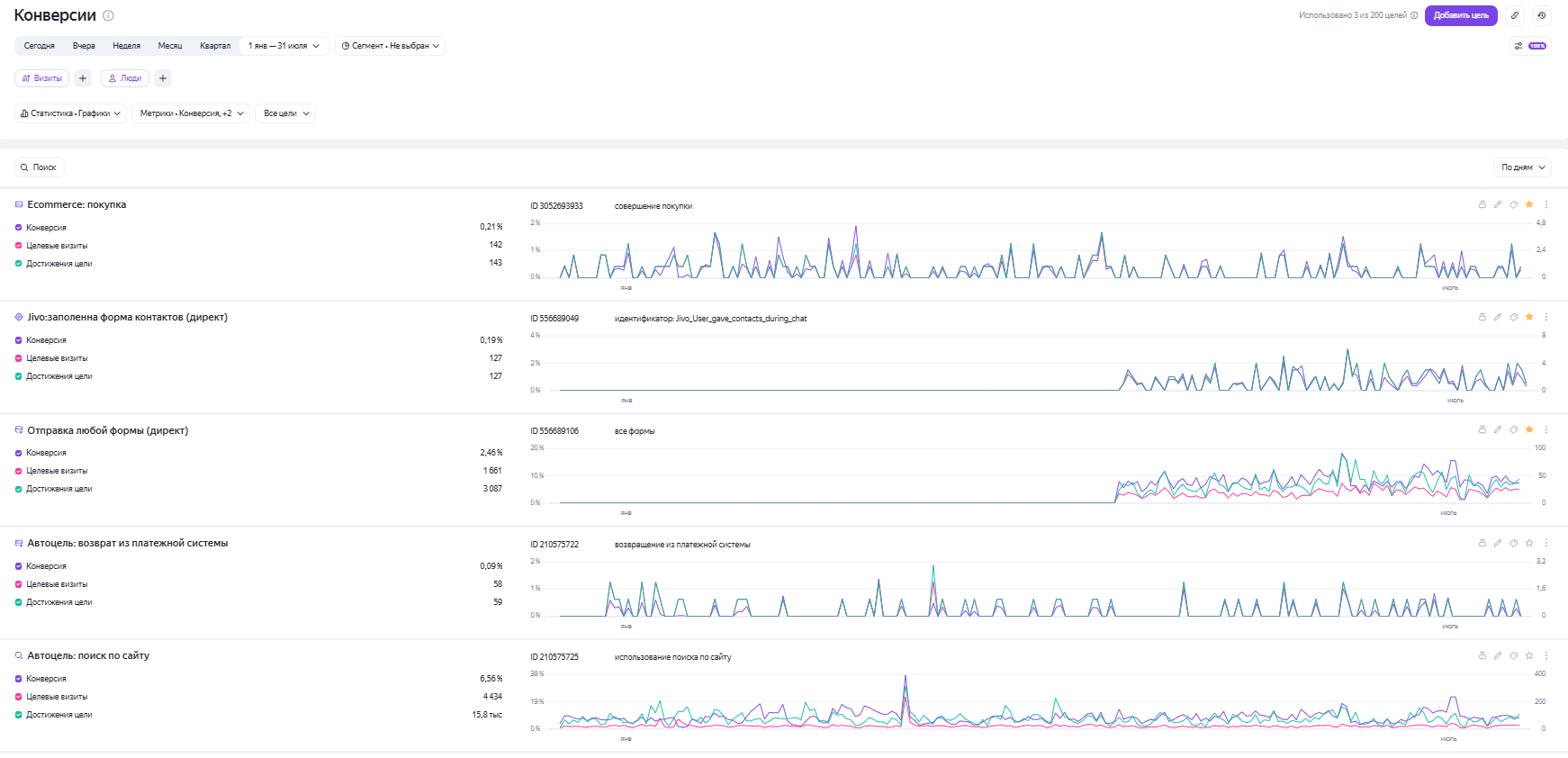Open the Метрики Конверсия +2 dropdown
This screenshot has width=1568, height=758.
tap(191, 113)
